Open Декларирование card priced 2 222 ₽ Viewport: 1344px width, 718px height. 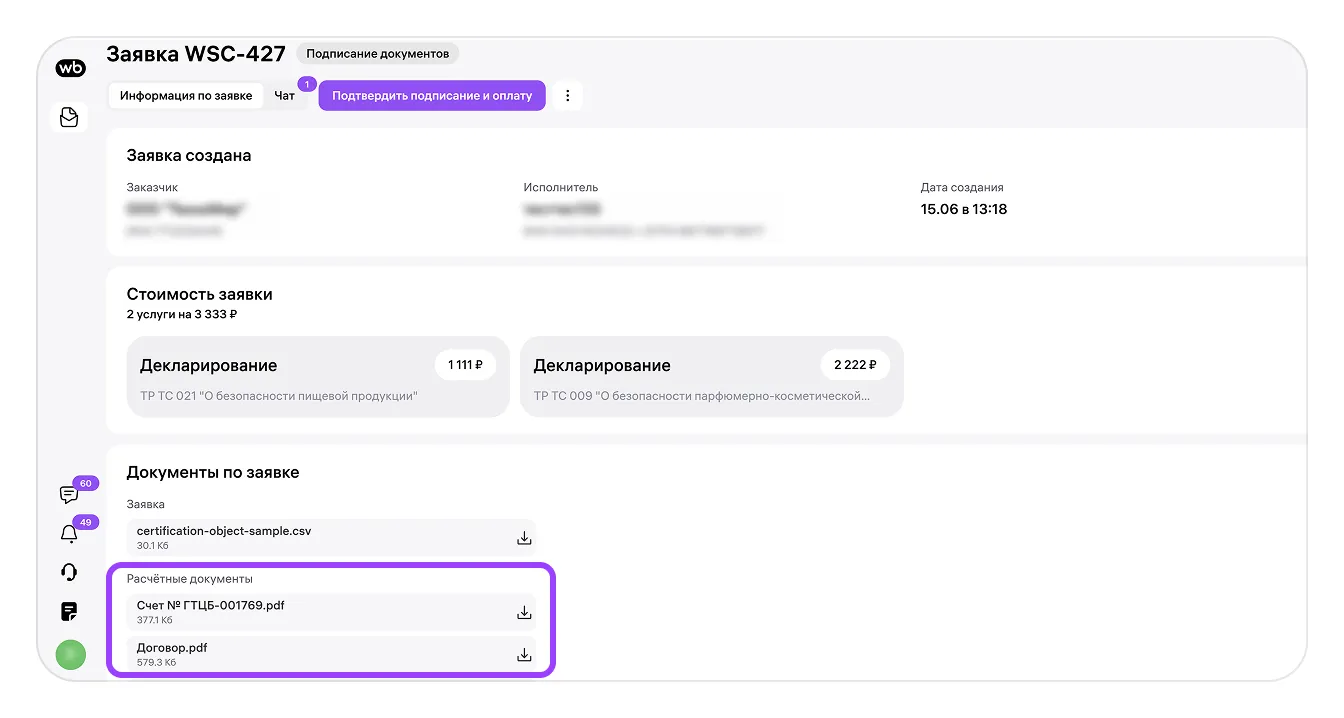pos(712,376)
